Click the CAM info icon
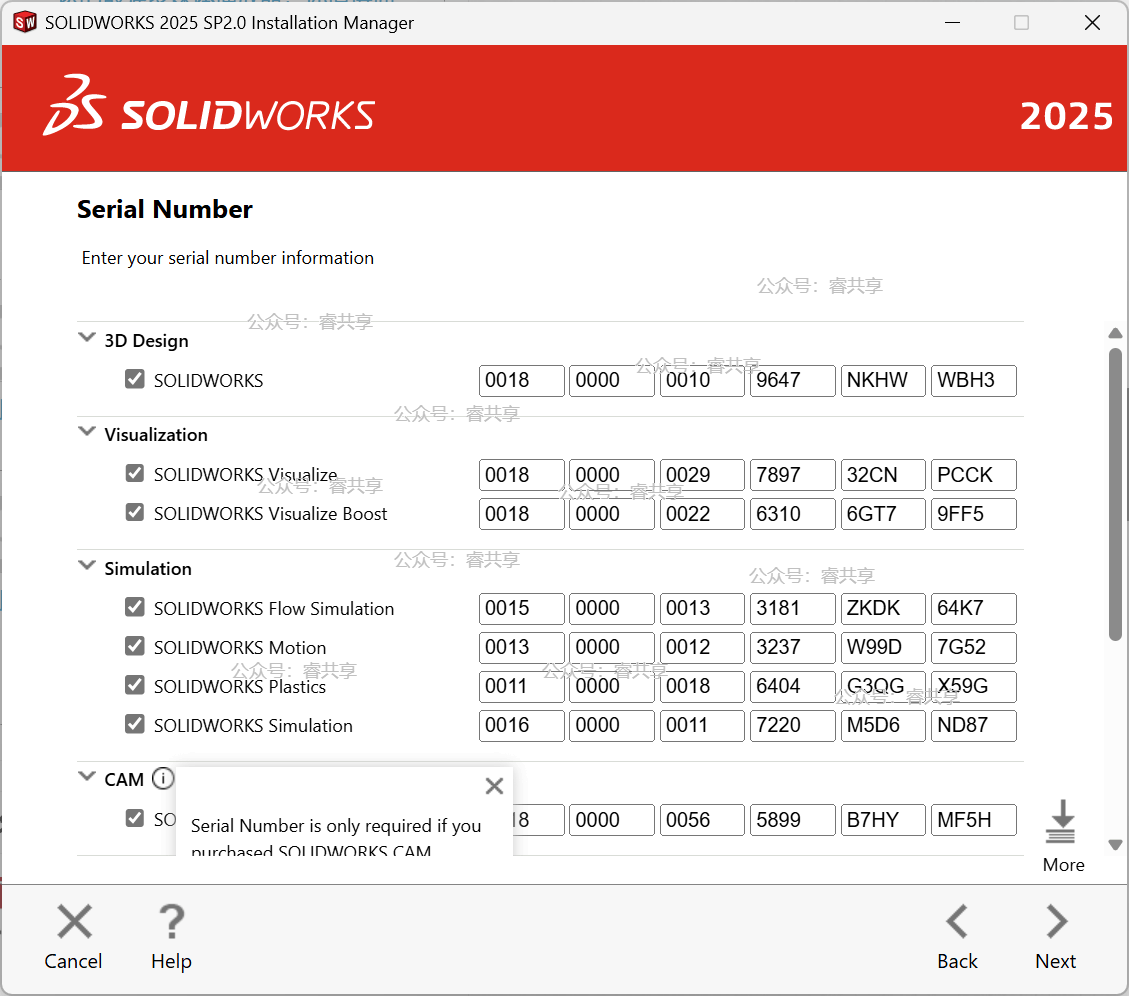 (x=163, y=779)
